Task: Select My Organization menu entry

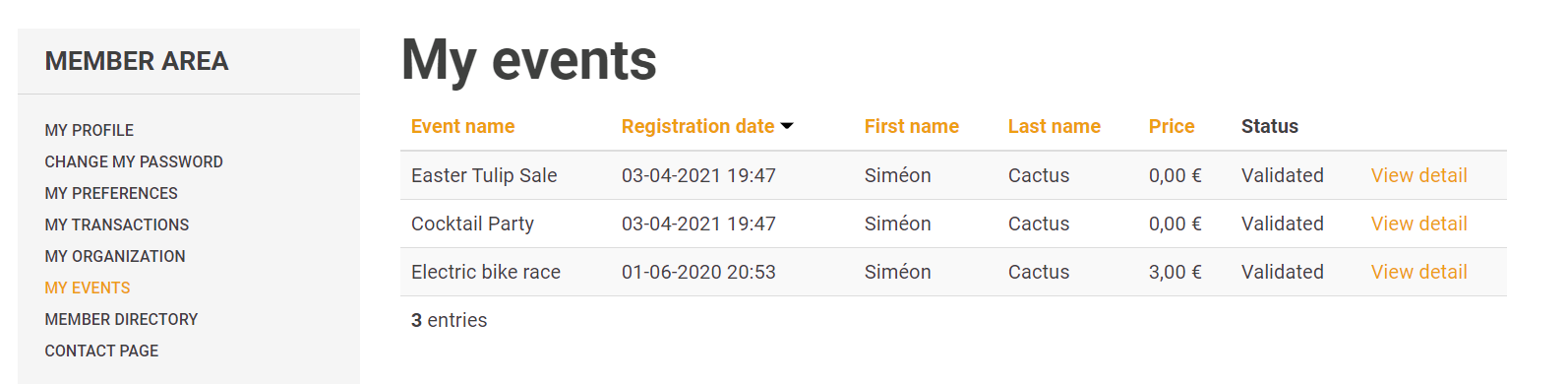Action: pos(115,256)
